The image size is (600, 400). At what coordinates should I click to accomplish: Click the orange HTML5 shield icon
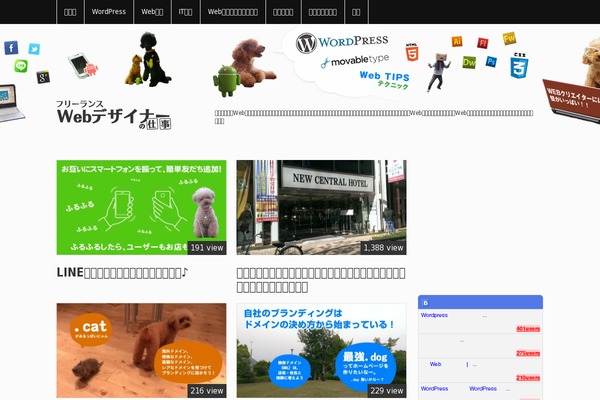(412, 52)
